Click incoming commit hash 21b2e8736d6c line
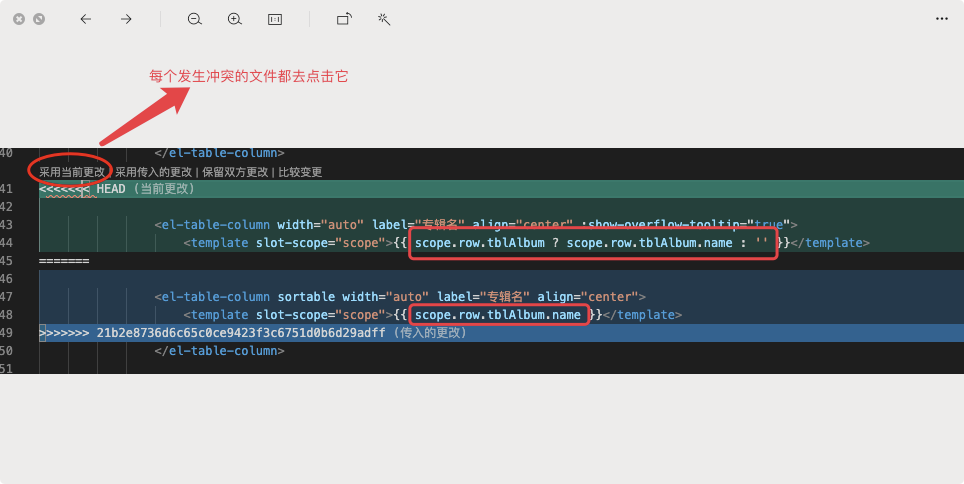Viewport: 964px width, 484px height. pos(501,333)
